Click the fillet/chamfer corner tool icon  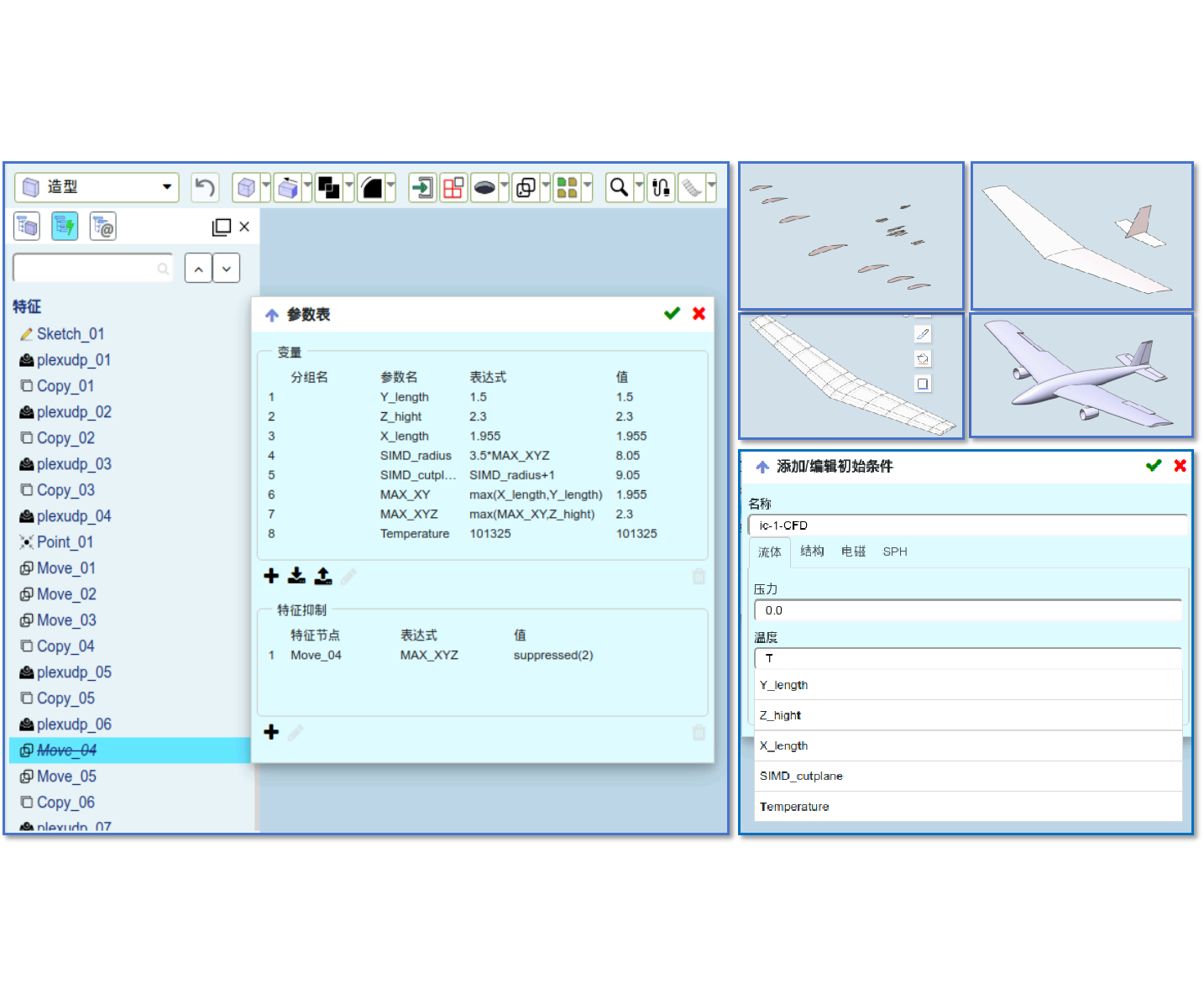[x=371, y=187]
